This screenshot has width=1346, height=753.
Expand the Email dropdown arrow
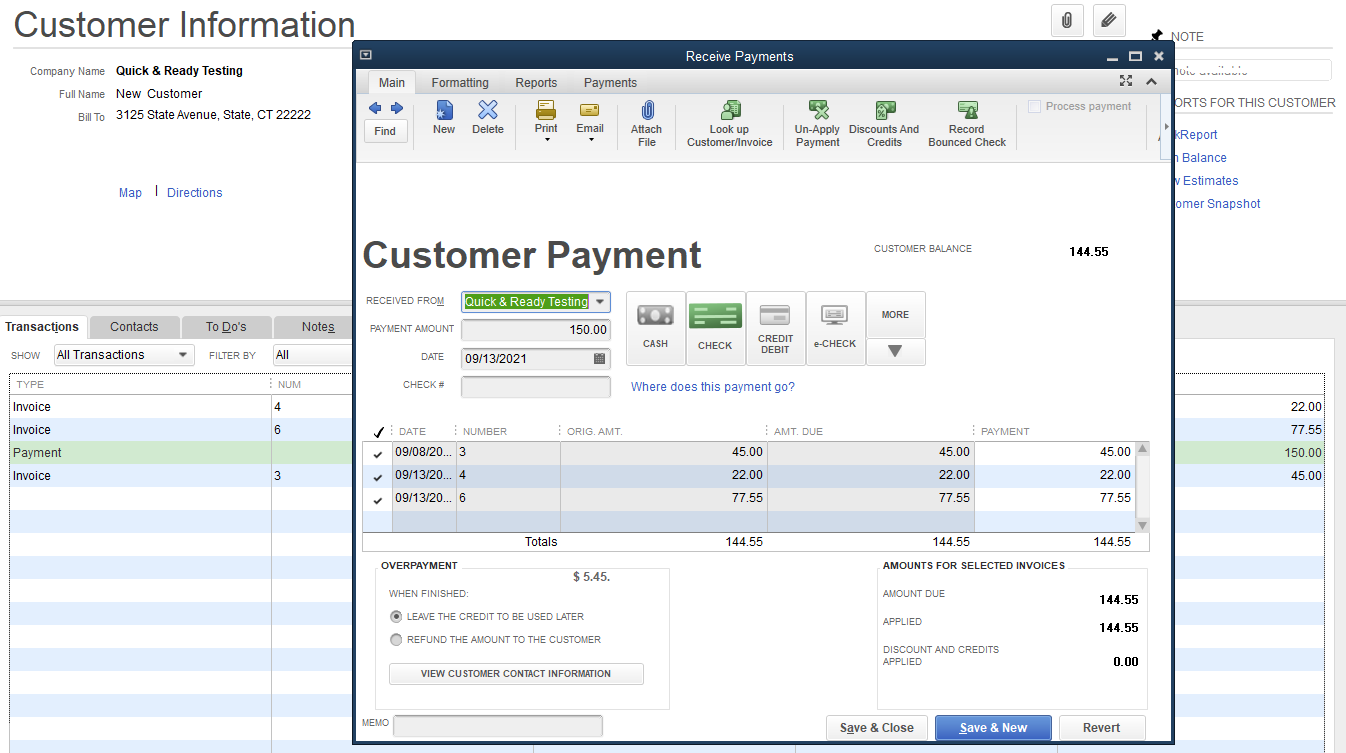coord(591,140)
